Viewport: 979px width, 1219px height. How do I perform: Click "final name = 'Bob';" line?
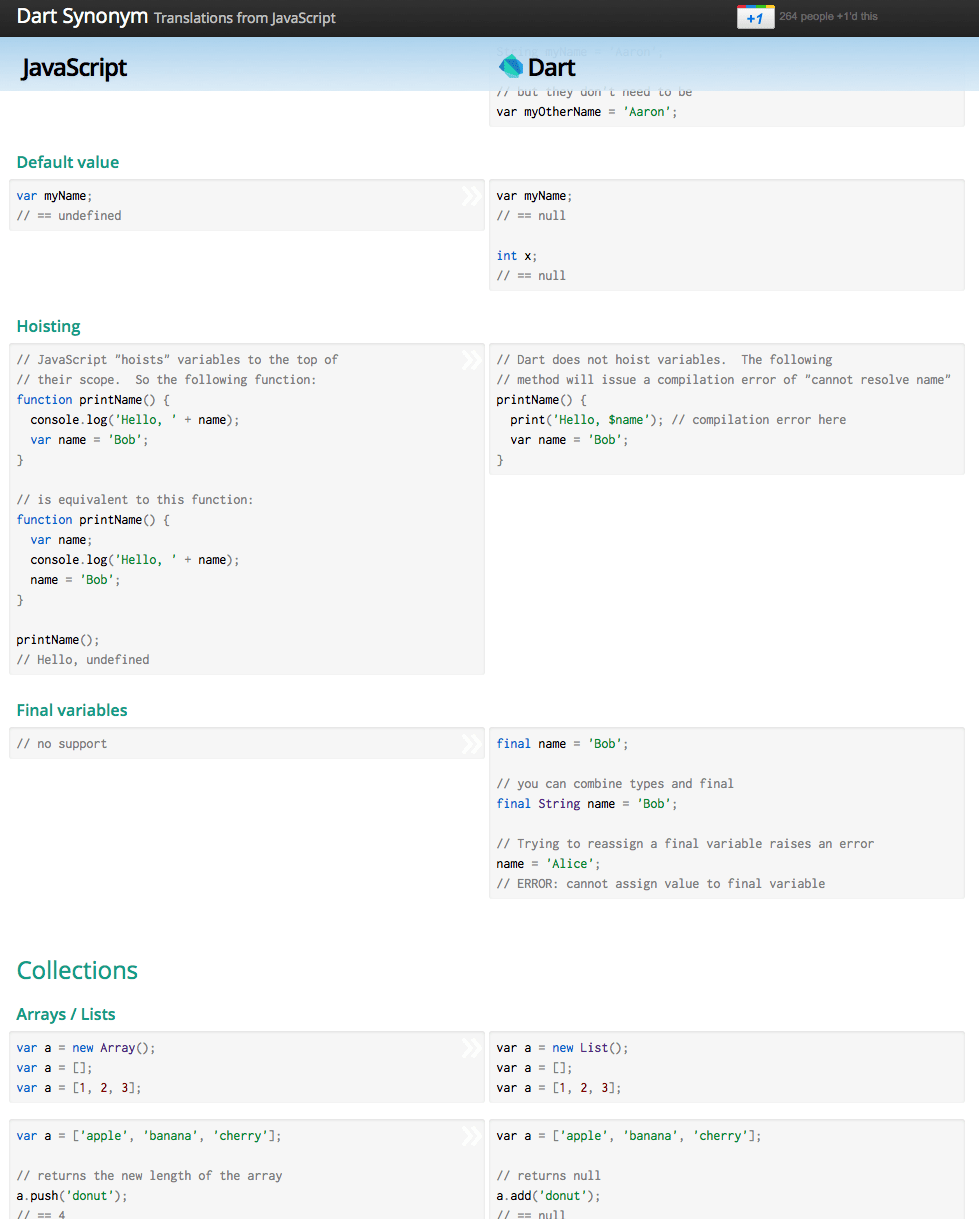(563, 744)
